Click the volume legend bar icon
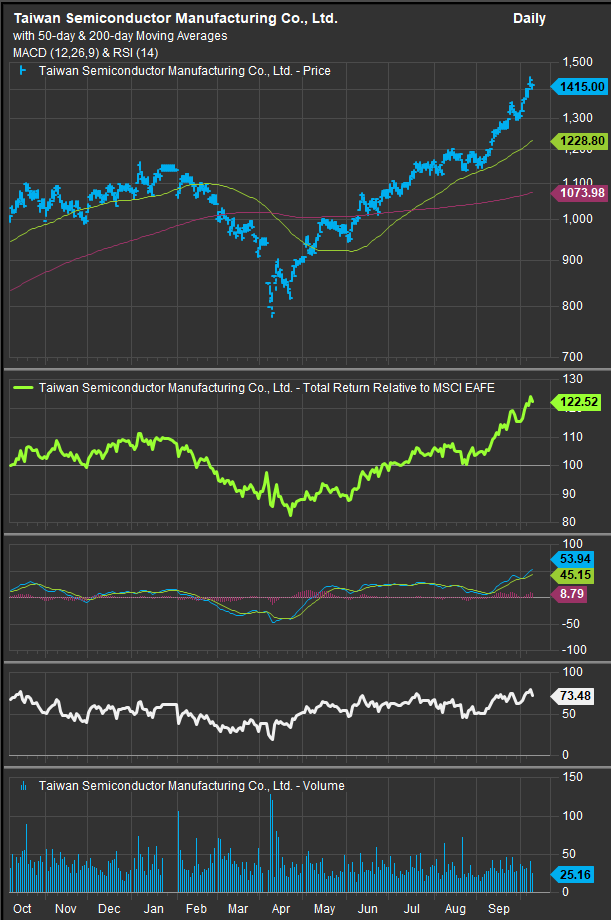Screen dimensions: 611x920 pyautogui.click(x=23, y=786)
